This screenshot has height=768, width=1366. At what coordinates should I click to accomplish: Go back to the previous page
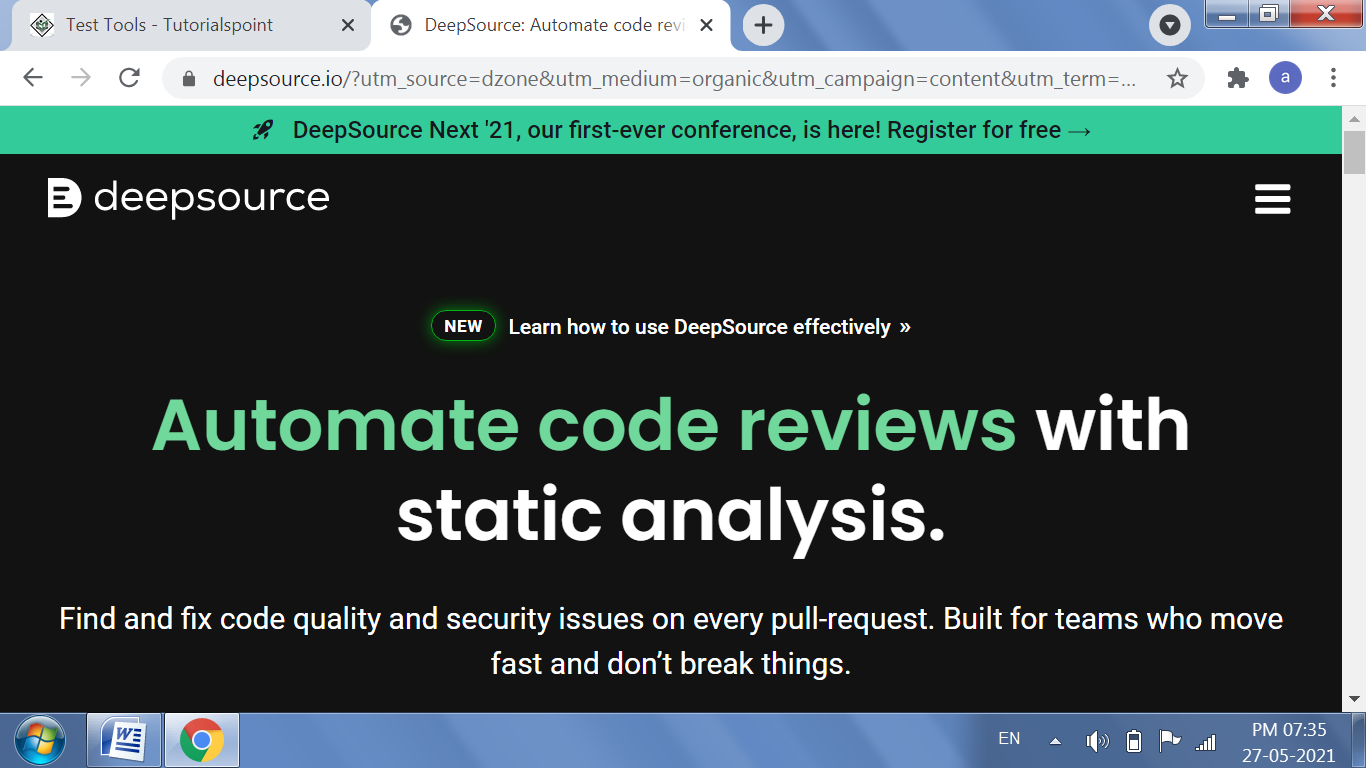click(33, 78)
